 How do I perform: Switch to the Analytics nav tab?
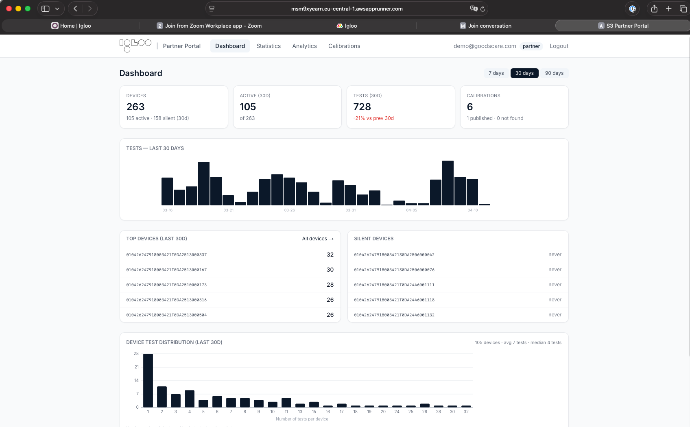pos(304,46)
